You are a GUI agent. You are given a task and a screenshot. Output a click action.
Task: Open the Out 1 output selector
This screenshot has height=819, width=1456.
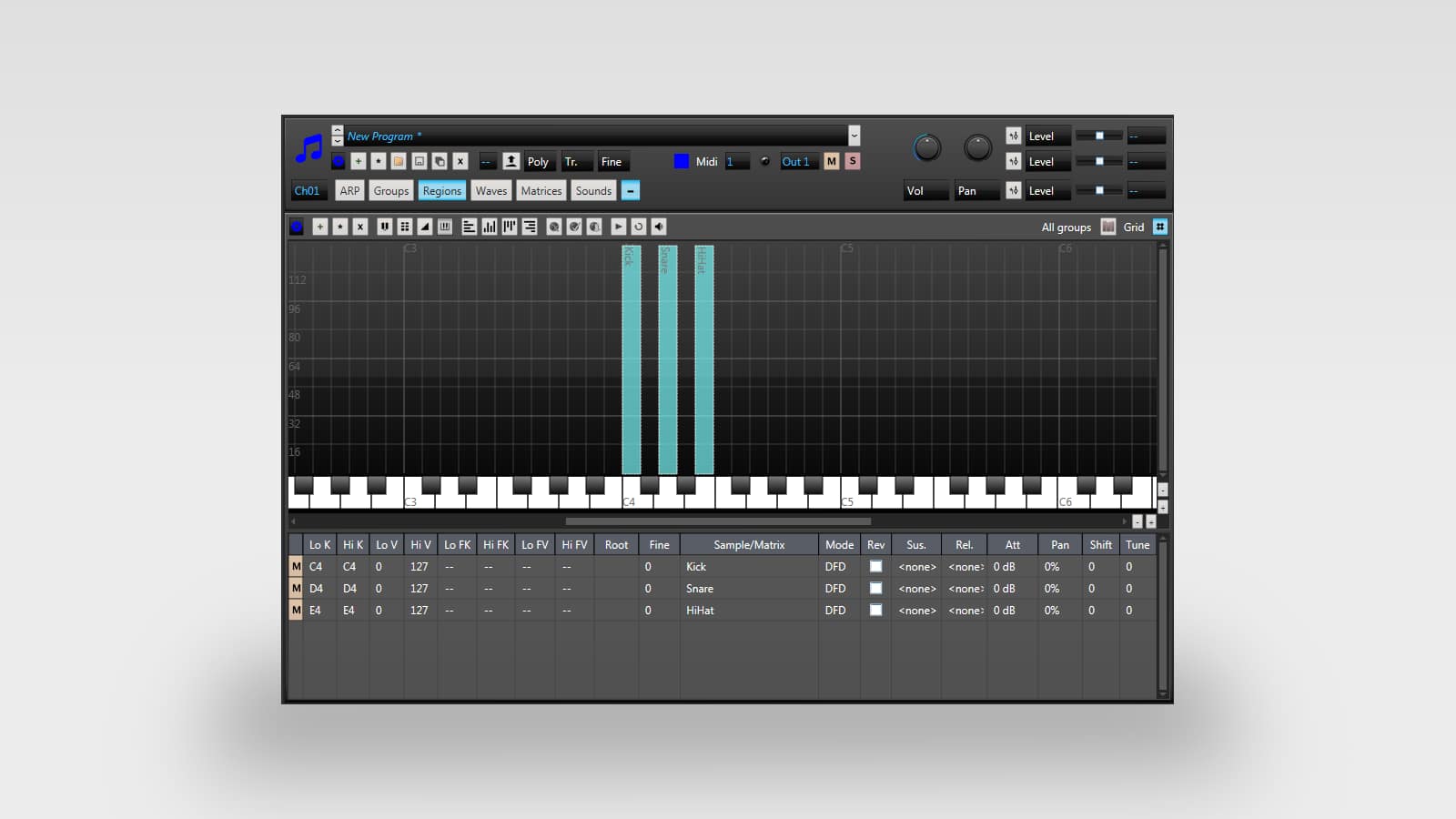tap(800, 162)
